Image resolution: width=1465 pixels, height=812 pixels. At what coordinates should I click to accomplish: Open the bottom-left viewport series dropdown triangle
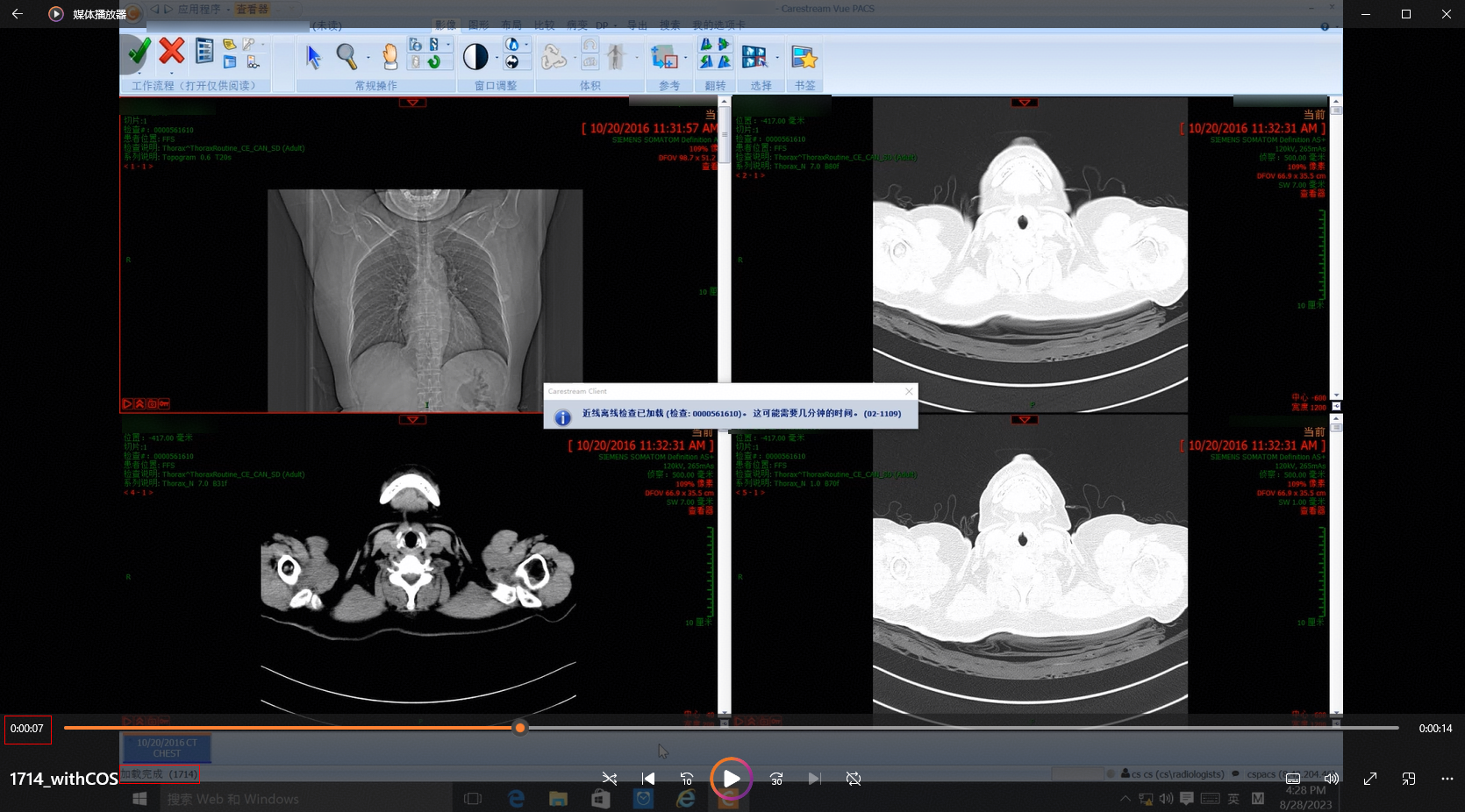pyautogui.click(x=412, y=420)
